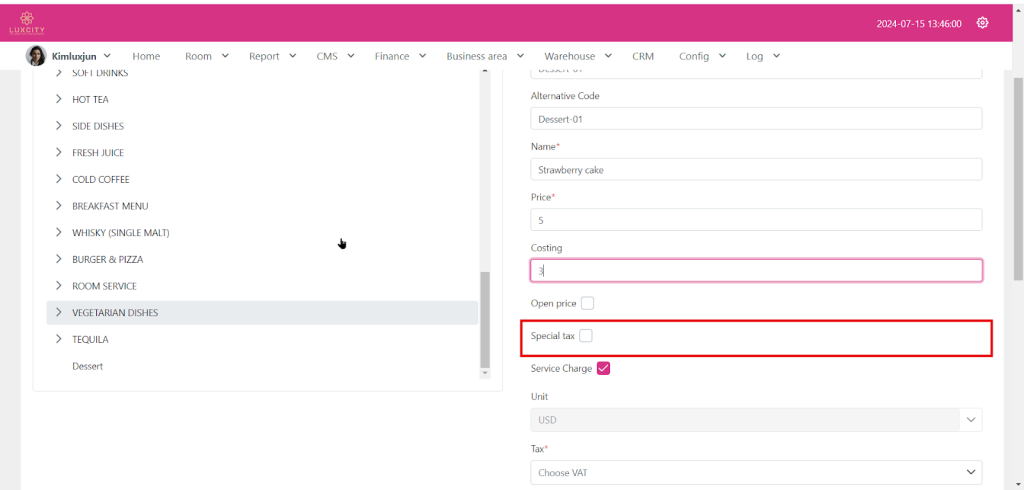Go to the CRM page
This screenshot has height=490, width=1024.
(643, 56)
